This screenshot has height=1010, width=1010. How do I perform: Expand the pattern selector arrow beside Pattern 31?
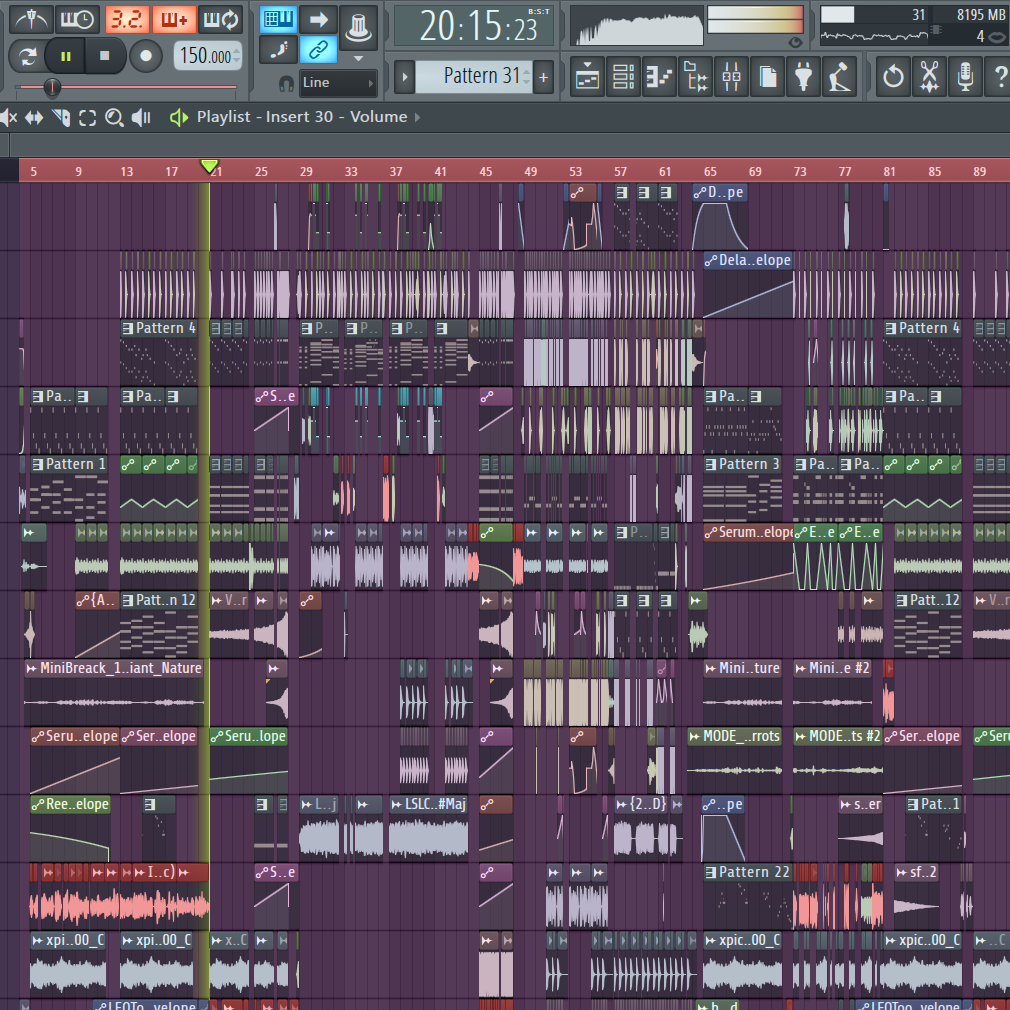404,76
